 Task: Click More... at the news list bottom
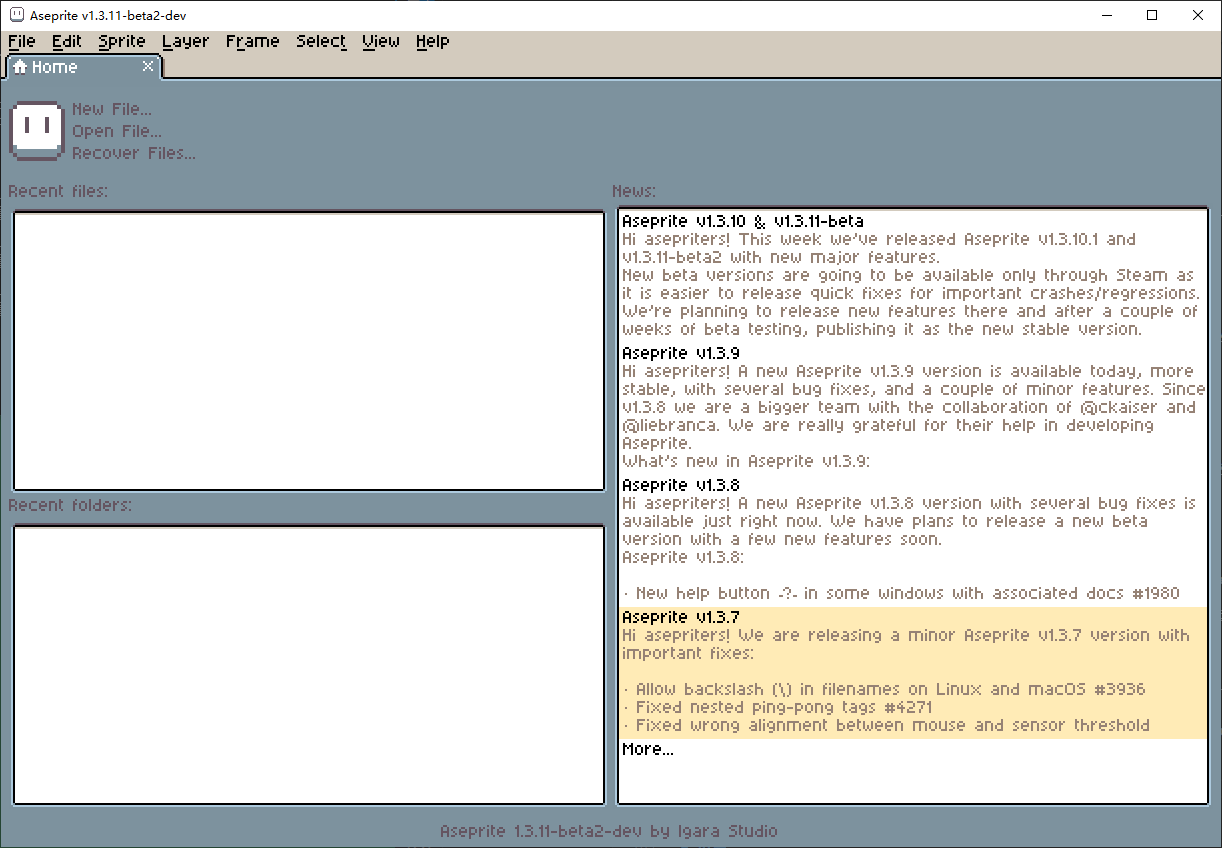click(648, 749)
